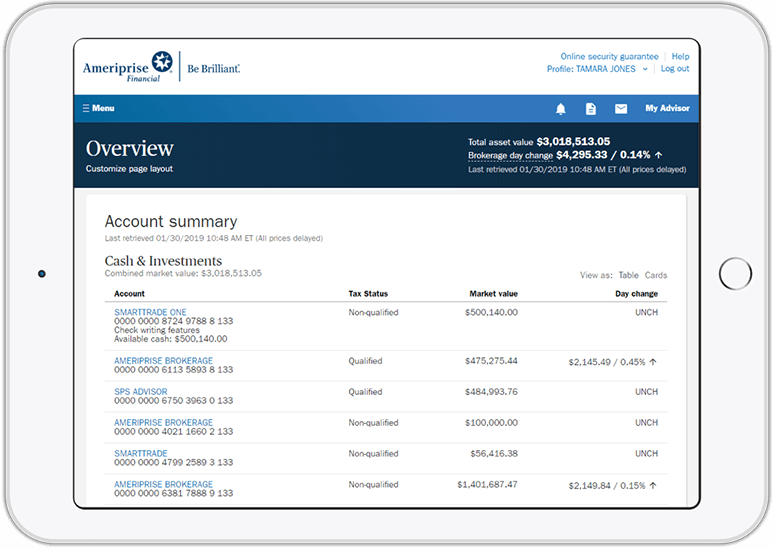Open AMERIPRISE BROKERAGE account with $475,275.44
This screenshot has width=774, height=549.
pyautogui.click(x=163, y=360)
